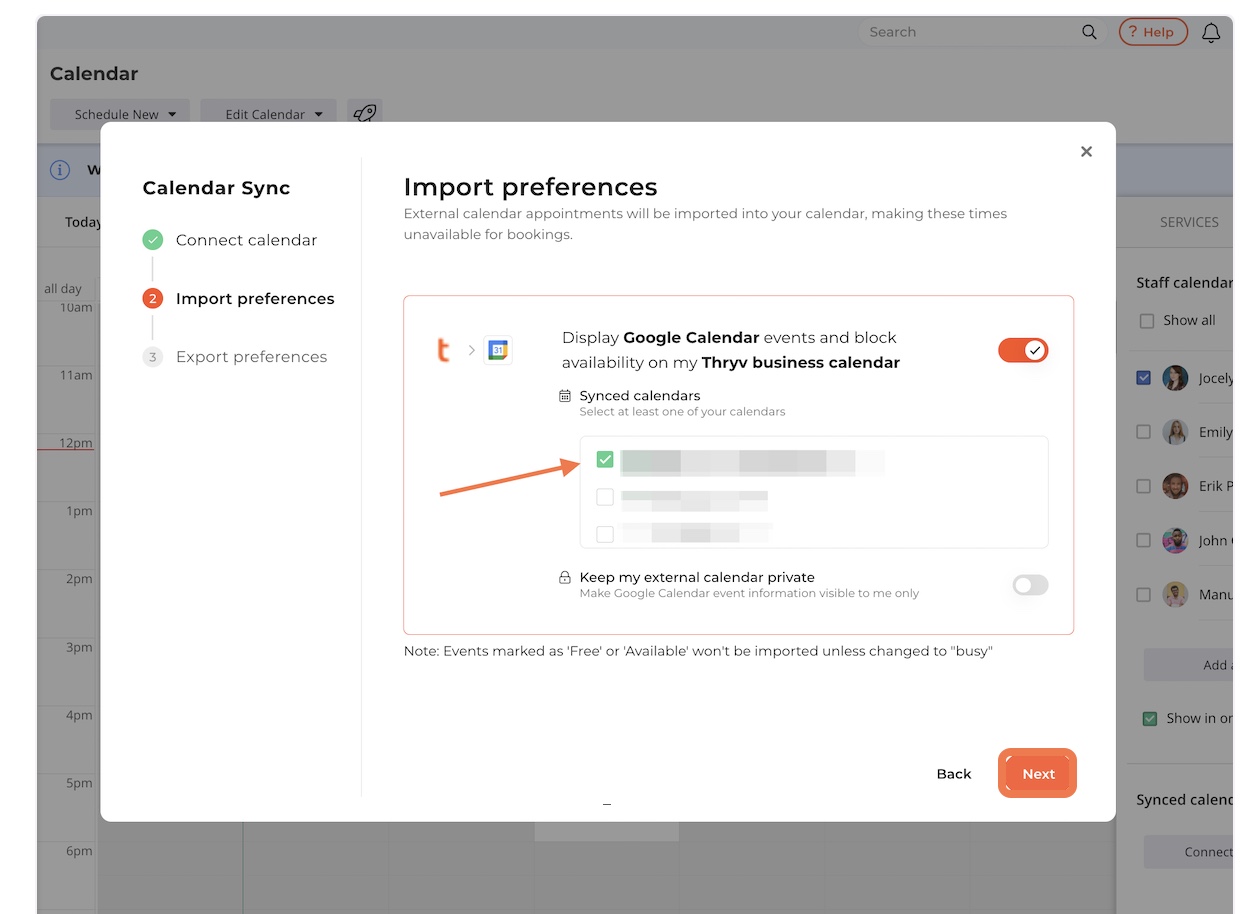Screen dimensions: 1248x914
Task: Click the info icon in banner
Action: tap(60, 170)
